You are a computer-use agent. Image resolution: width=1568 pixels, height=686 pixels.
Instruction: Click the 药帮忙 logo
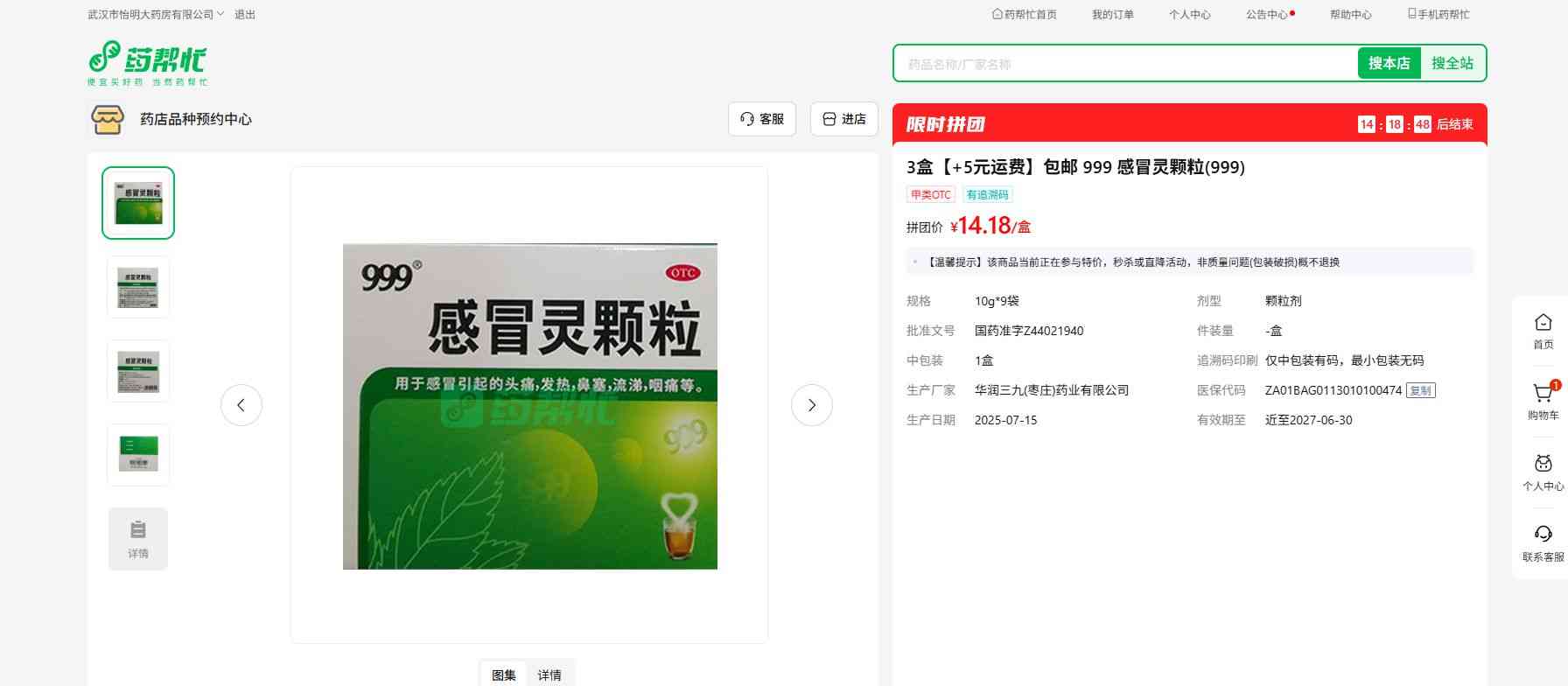[147, 63]
